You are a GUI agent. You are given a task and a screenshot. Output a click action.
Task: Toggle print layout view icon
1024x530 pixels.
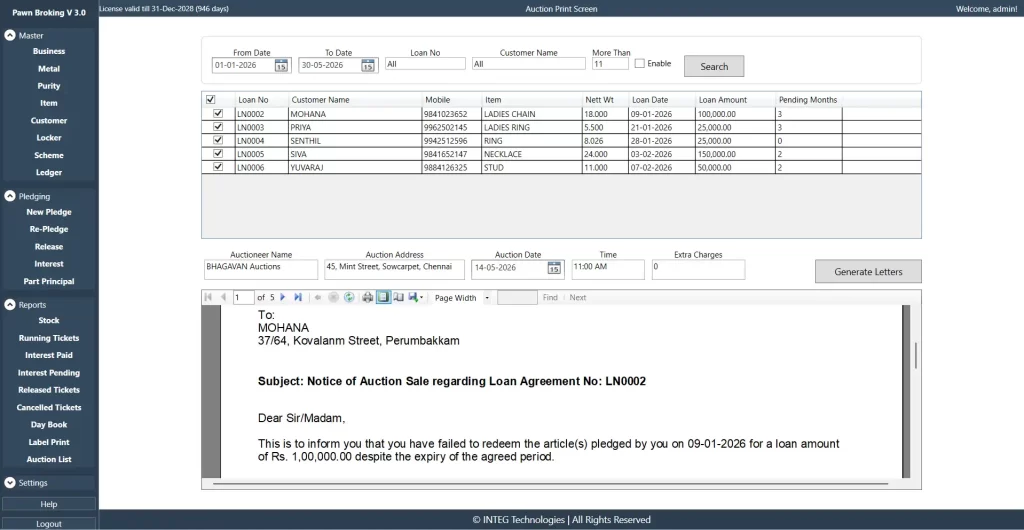[383, 298]
